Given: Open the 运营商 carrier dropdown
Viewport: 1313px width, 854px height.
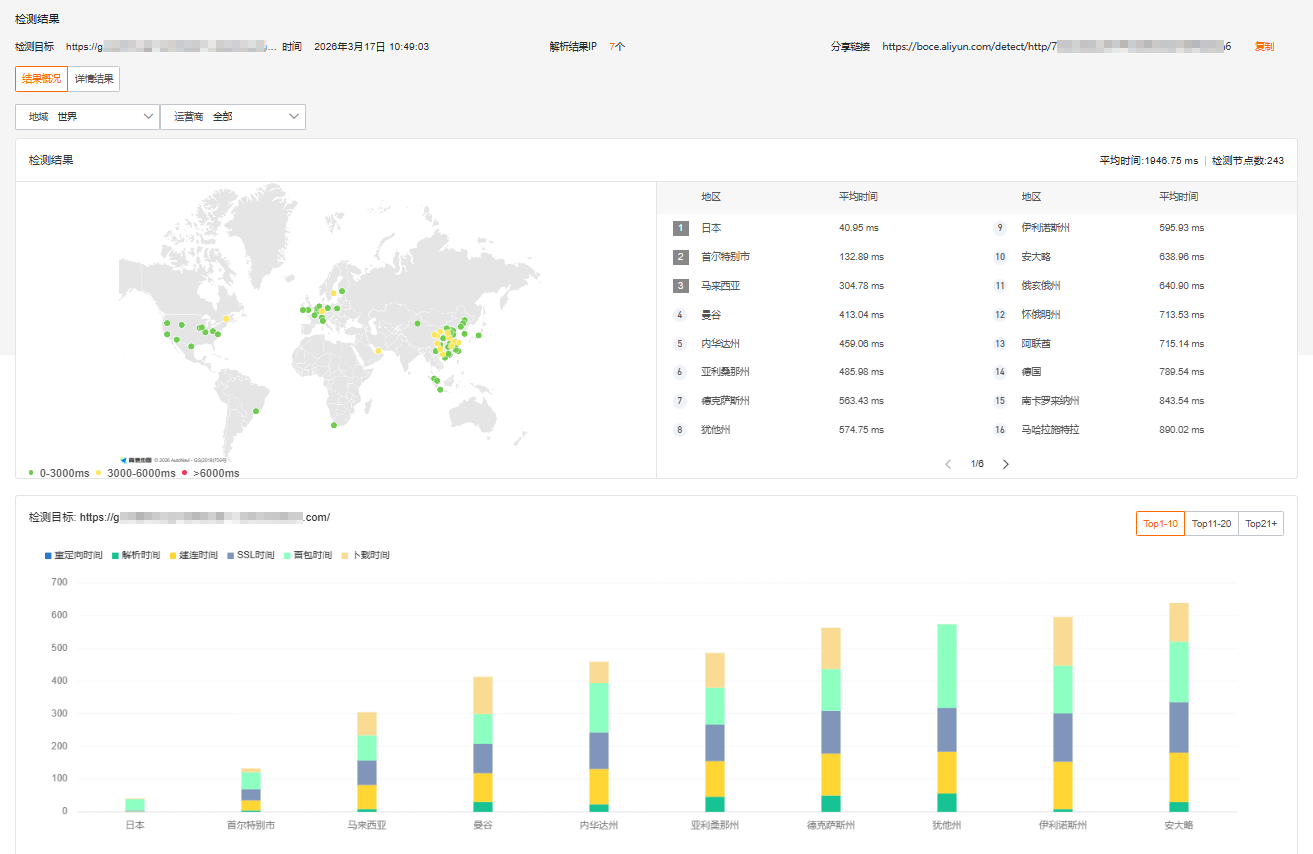Looking at the screenshot, I should coord(233,117).
